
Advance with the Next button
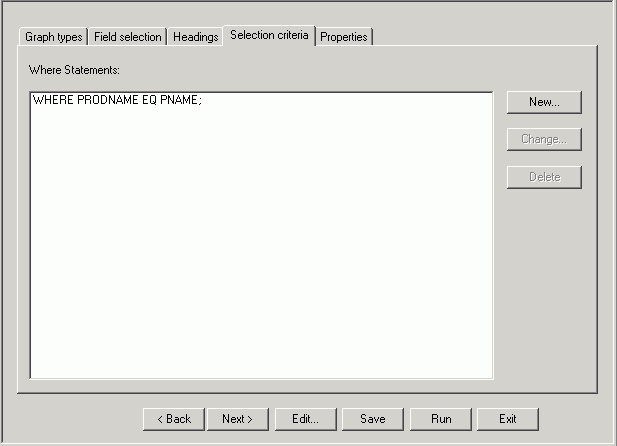click(x=238, y=419)
